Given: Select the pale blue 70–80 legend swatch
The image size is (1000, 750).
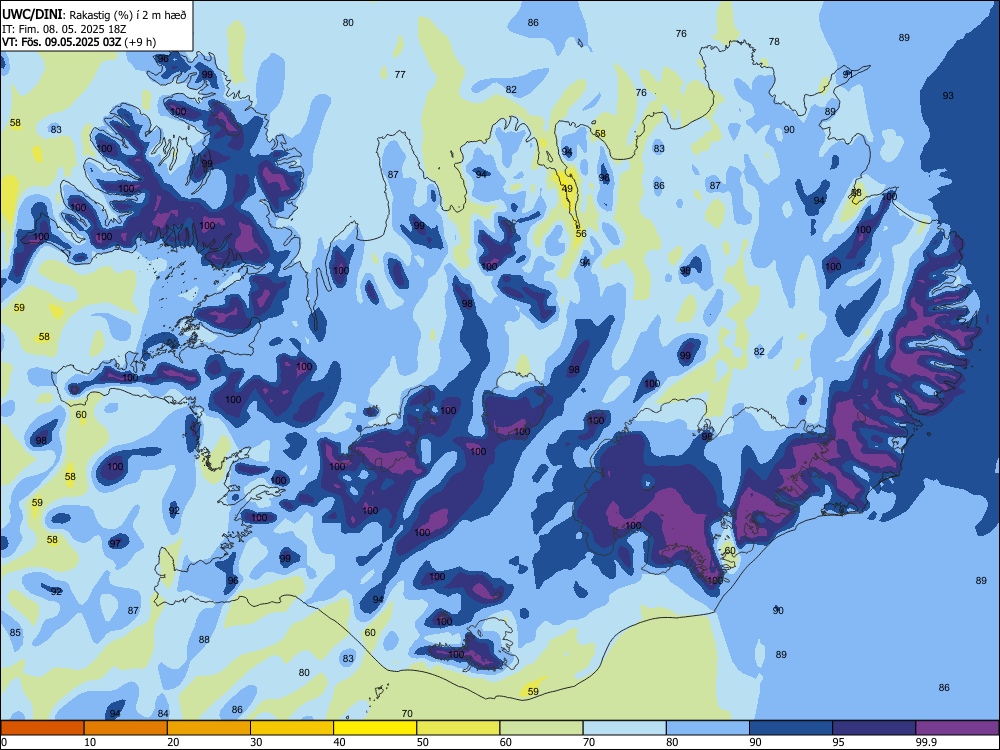Looking at the screenshot, I should tap(624, 728).
